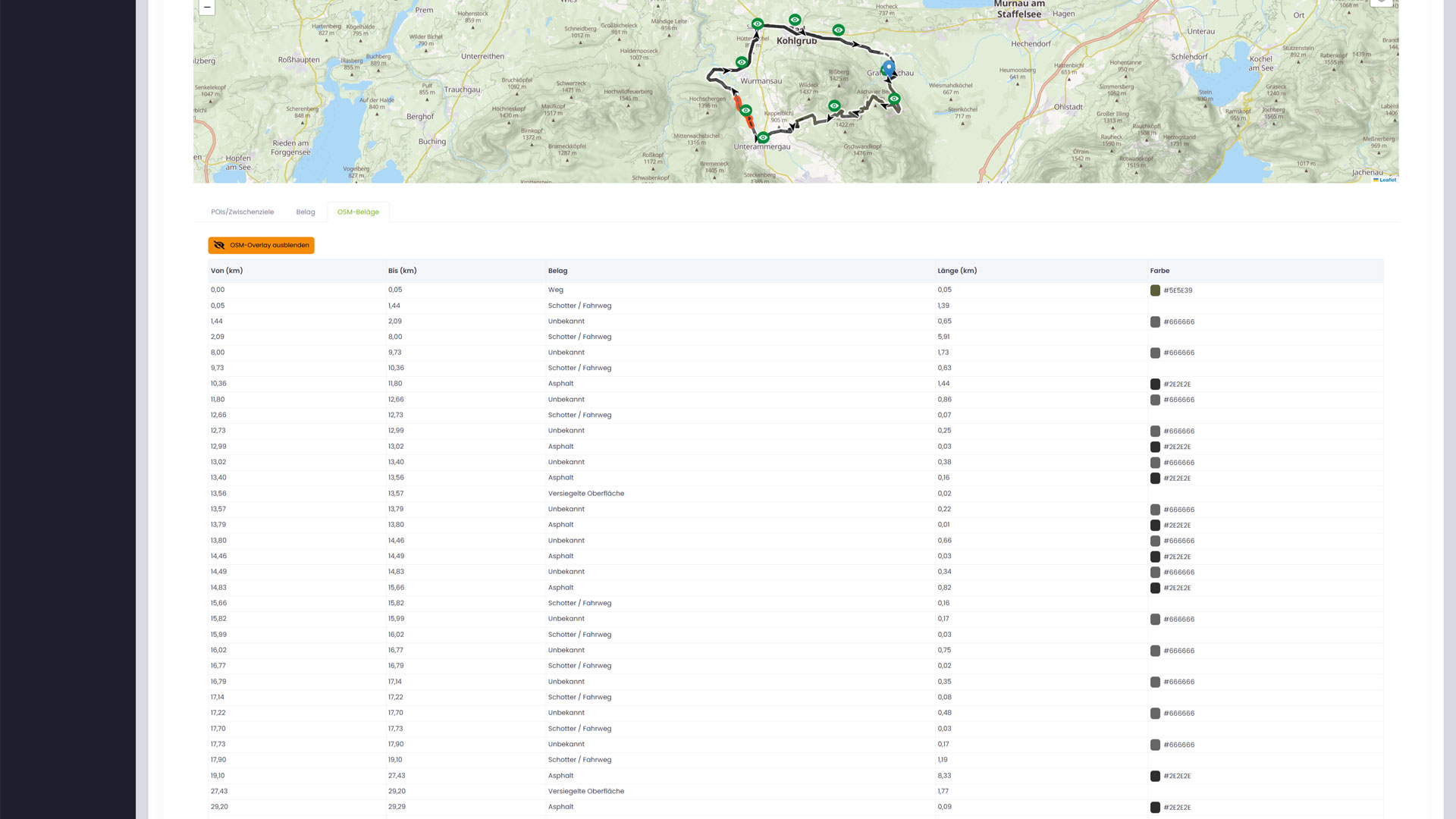Click the blue location pin at Grafenaschau
The height and width of the screenshot is (819, 1456).
tap(889, 68)
